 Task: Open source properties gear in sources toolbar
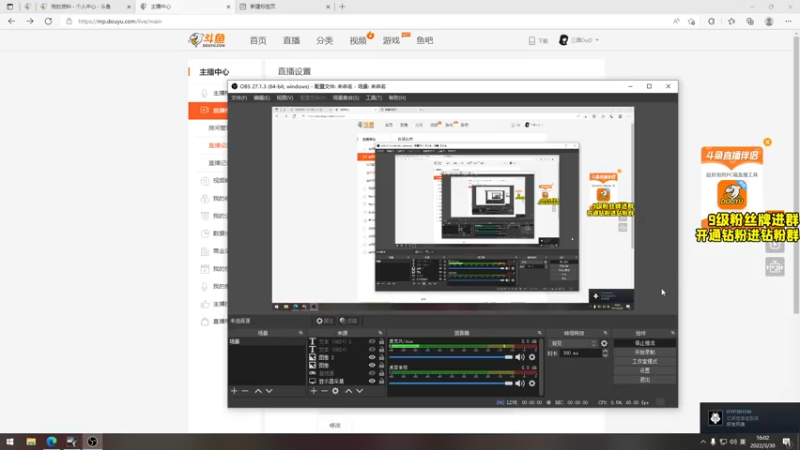coord(335,391)
